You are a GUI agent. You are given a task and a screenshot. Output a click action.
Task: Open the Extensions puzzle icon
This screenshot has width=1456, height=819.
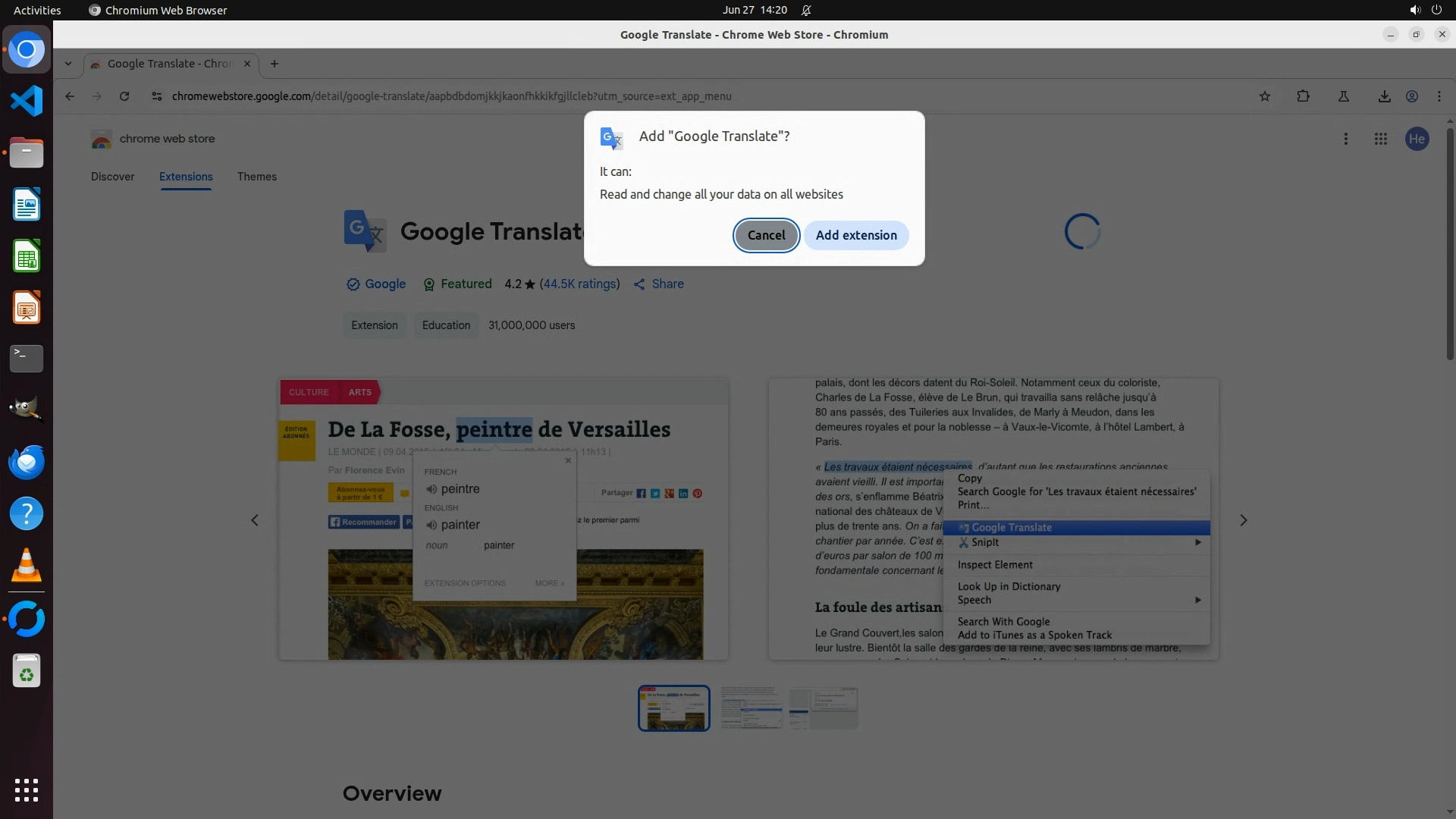click(x=1303, y=96)
